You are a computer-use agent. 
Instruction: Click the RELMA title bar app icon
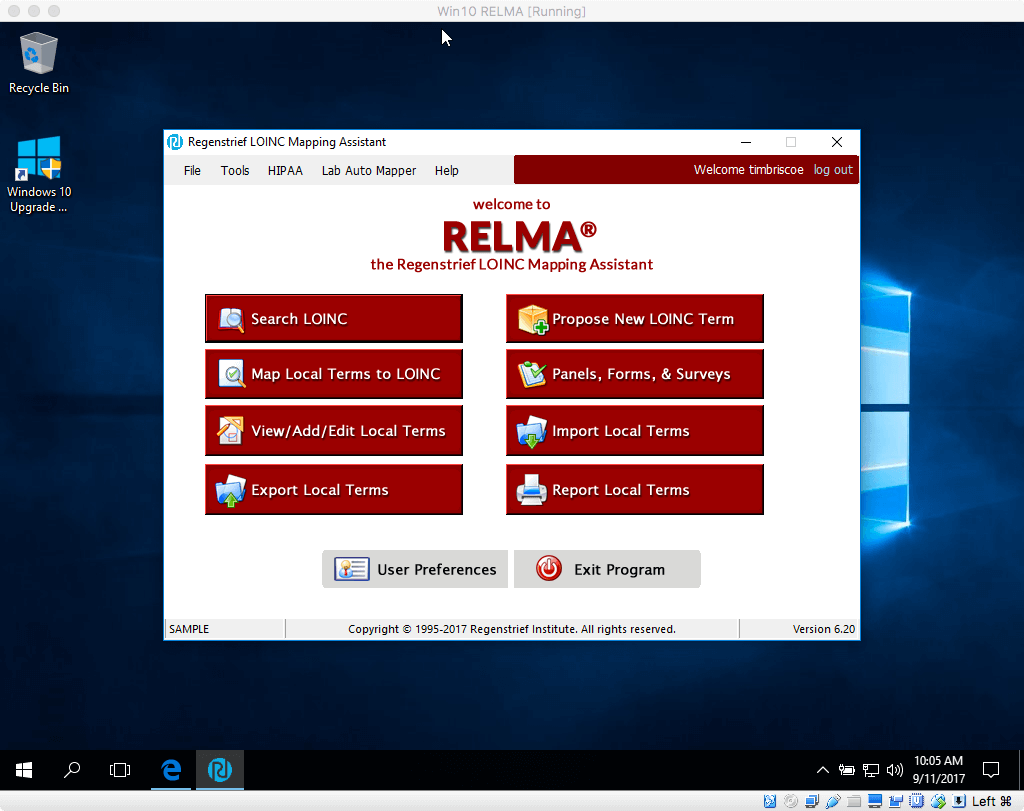click(175, 142)
